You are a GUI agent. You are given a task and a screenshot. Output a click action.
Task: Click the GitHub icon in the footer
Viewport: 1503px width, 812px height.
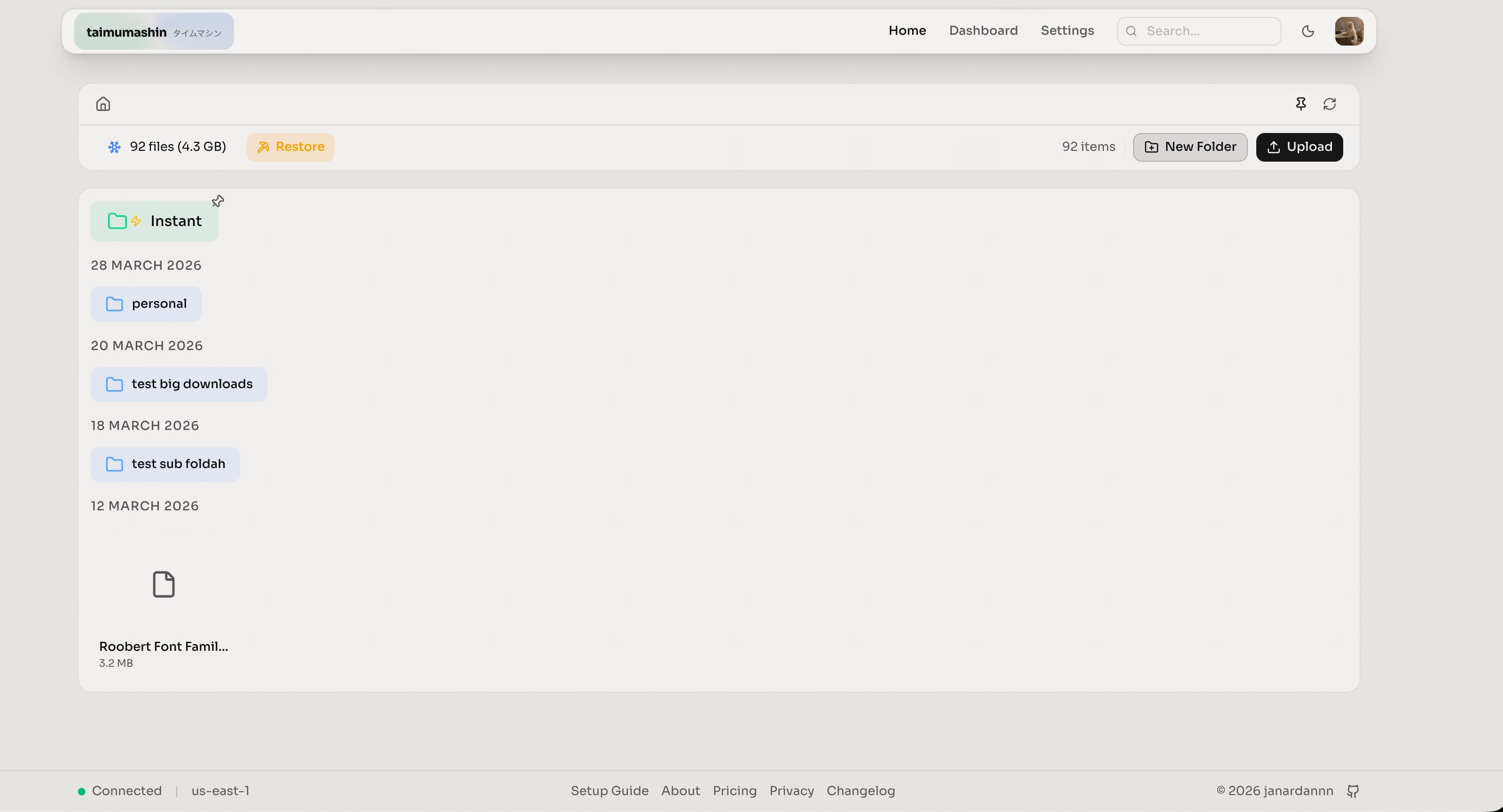point(1353,791)
